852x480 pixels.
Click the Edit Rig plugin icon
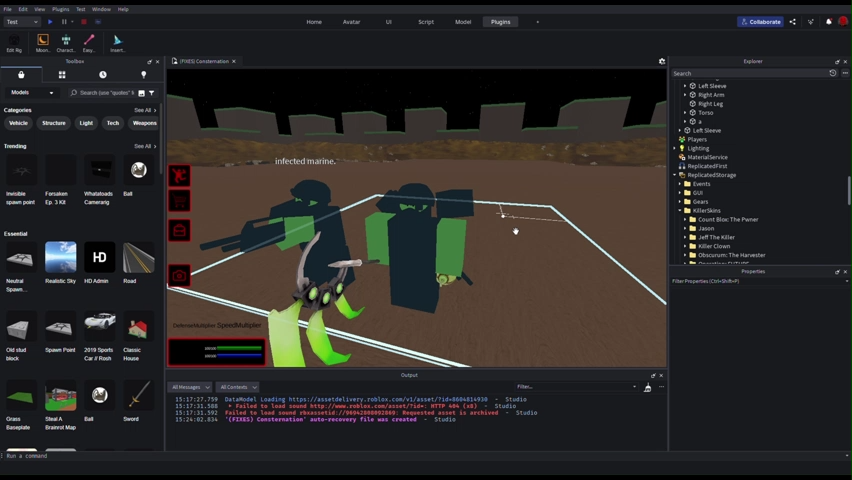14,43
